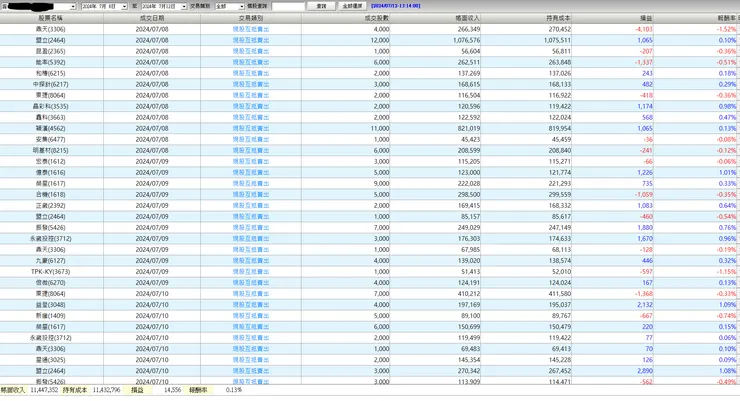Sort by the 帳面收入 column header
Screen dimensions: 740x401
coord(436,18)
